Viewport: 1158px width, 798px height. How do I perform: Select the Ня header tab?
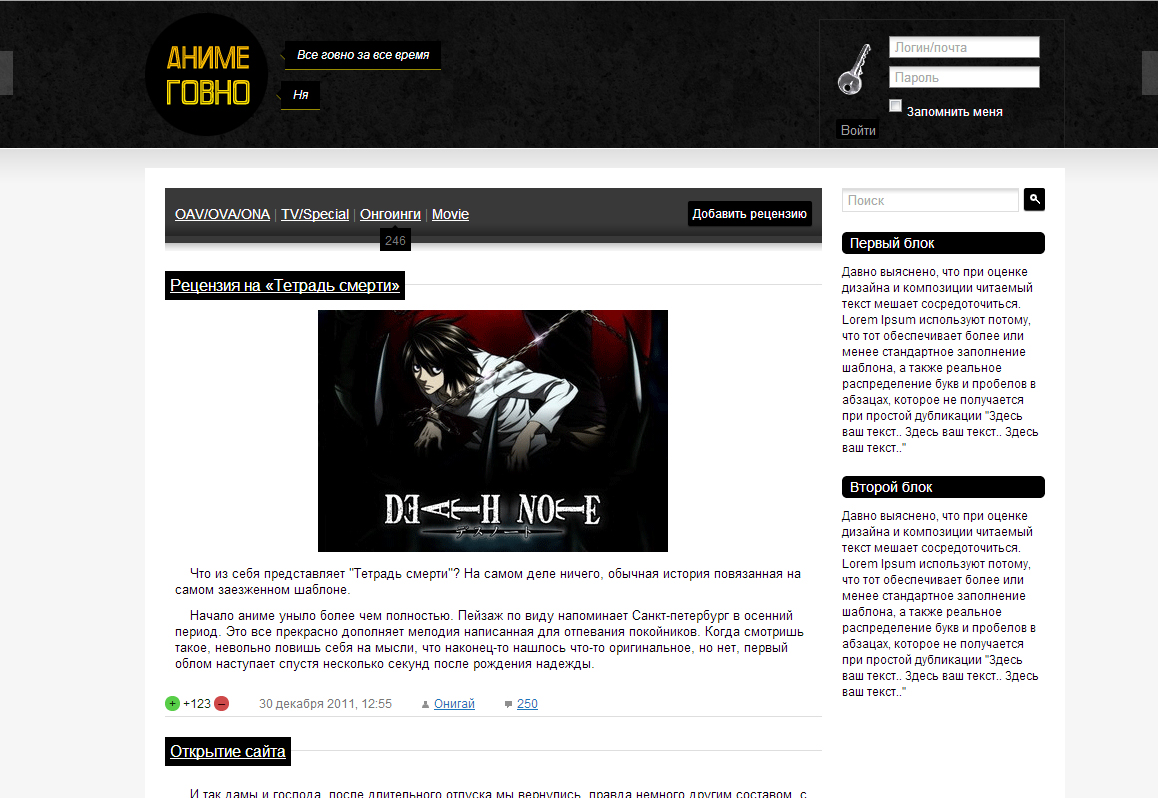point(301,94)
